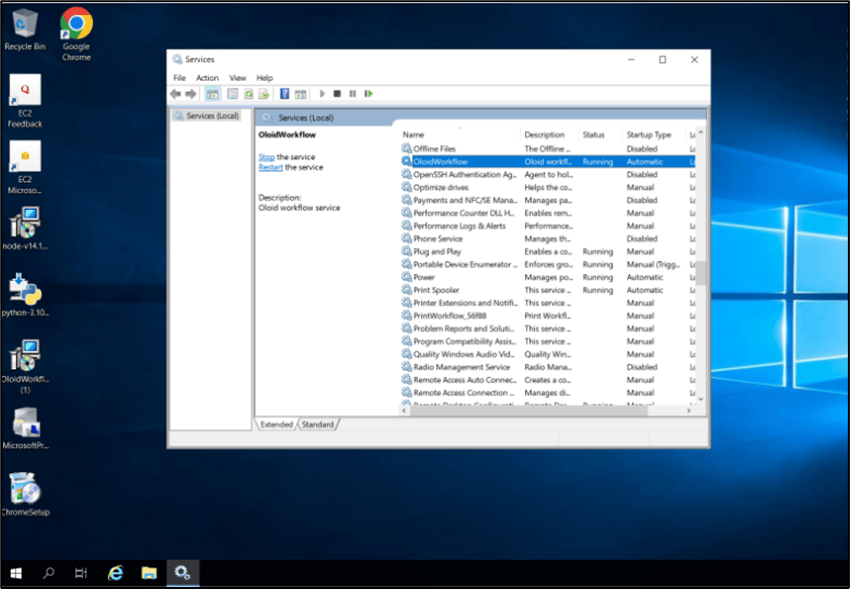
Task: Open the Google Chrome desktop shortcut
Action: pyautogui.click(x=76, y=34)
